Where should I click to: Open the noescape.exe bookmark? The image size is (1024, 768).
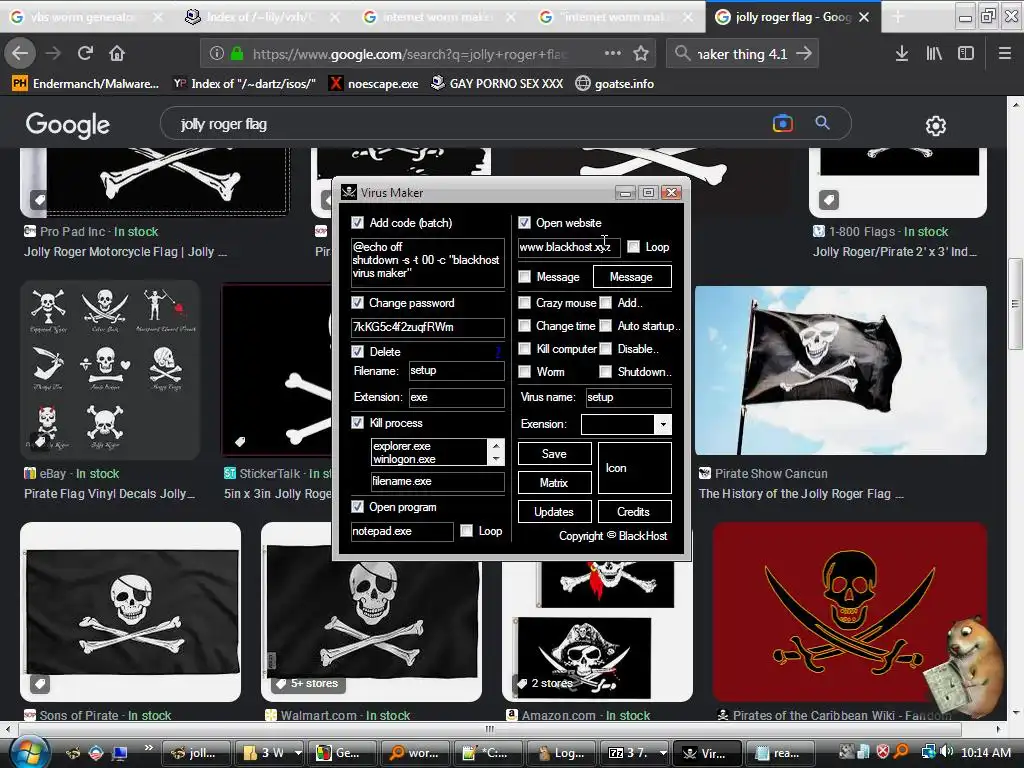374,84
